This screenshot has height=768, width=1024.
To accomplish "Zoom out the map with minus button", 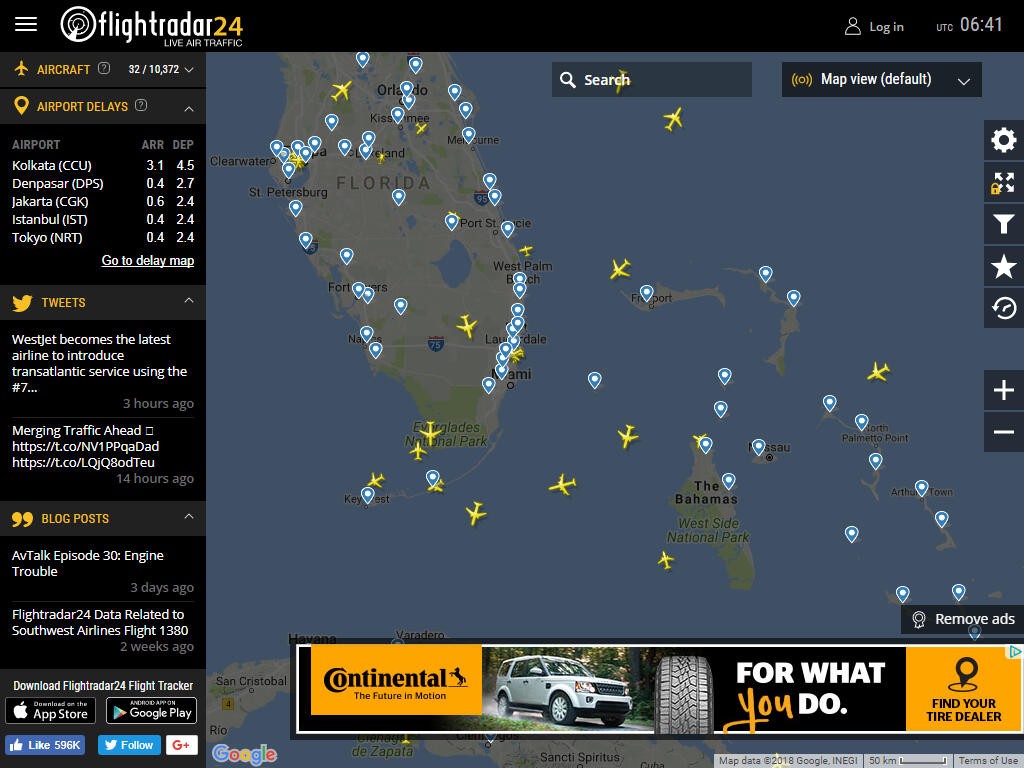I will tap(1004, 432).
